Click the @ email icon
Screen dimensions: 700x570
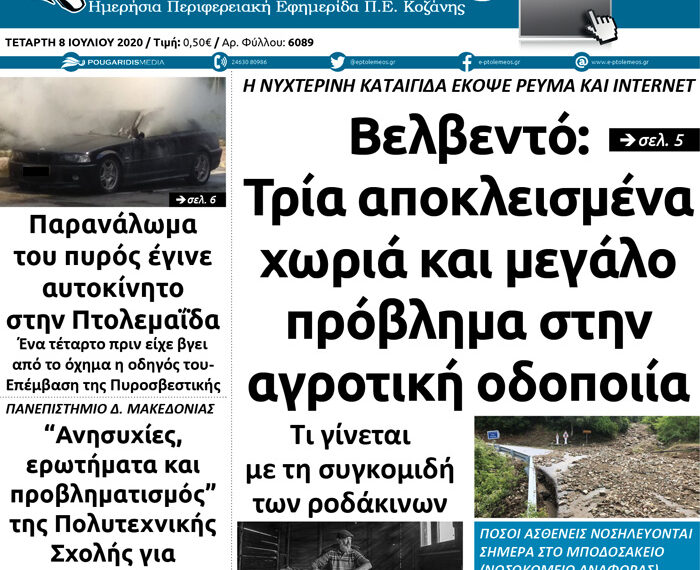(581, 62)
